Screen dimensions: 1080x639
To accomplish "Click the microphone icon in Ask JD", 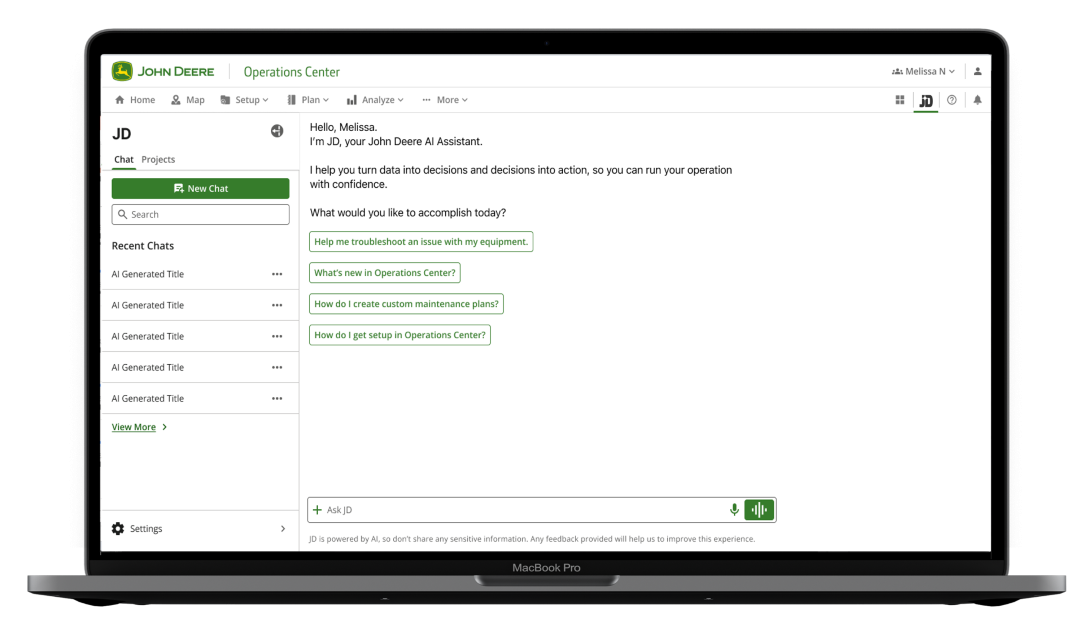I will (x=734, y=510).
